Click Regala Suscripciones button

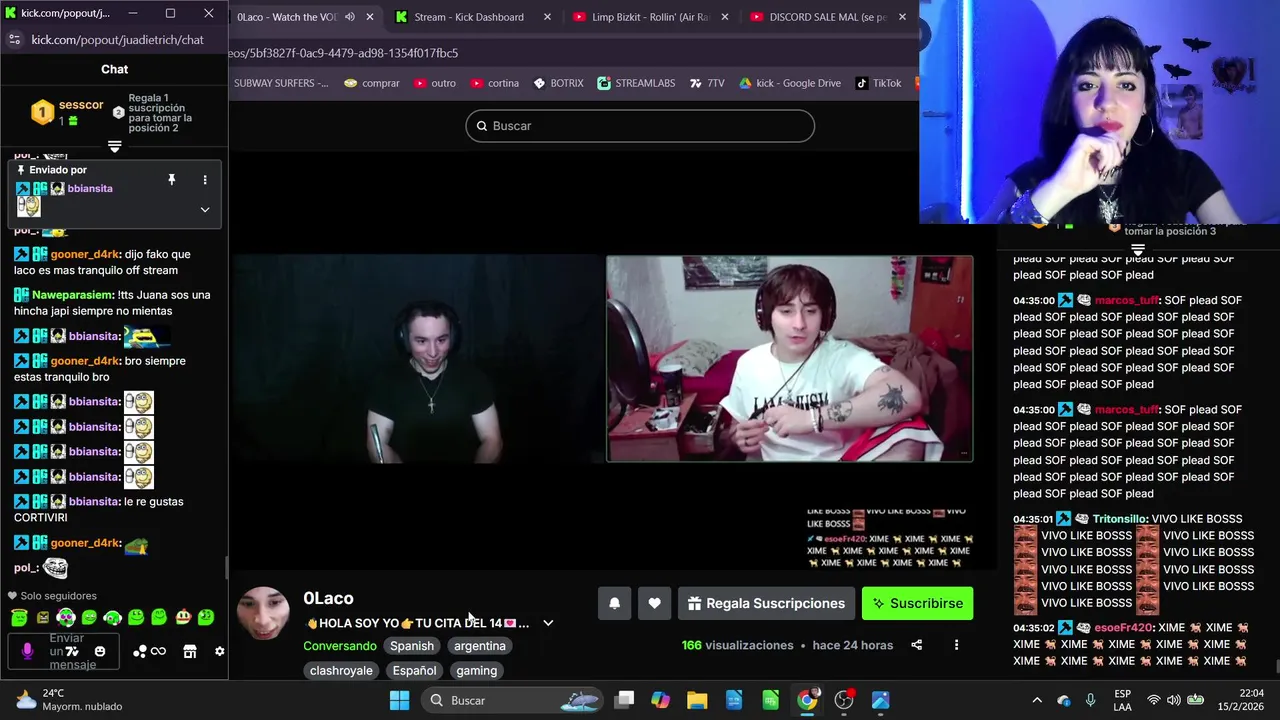[x=766, y=603]
